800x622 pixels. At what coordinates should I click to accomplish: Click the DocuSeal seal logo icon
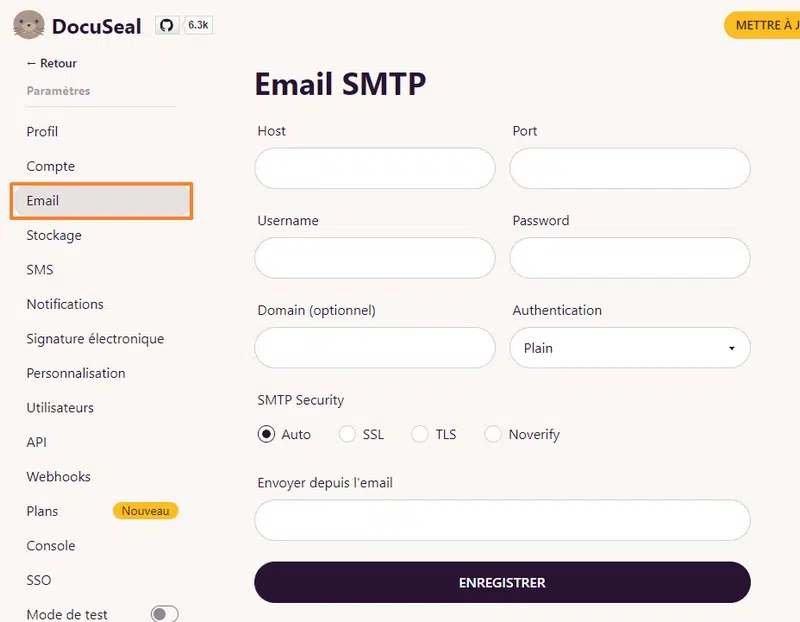point(29,25)
